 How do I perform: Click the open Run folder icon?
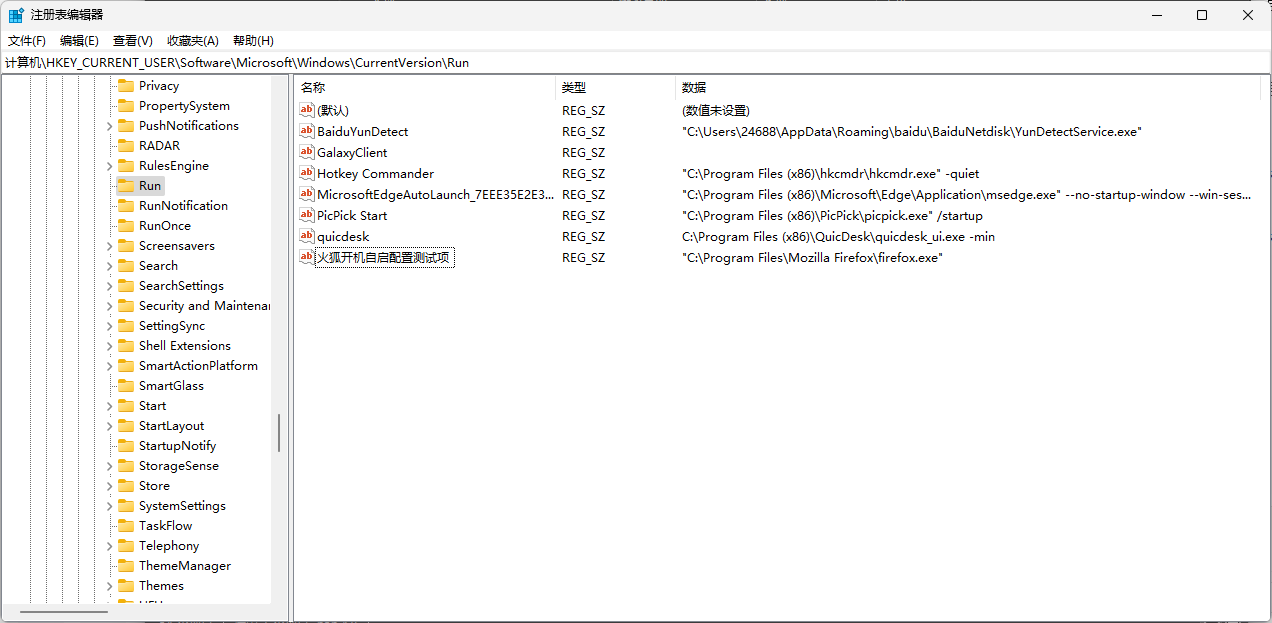tap(125, 185)
